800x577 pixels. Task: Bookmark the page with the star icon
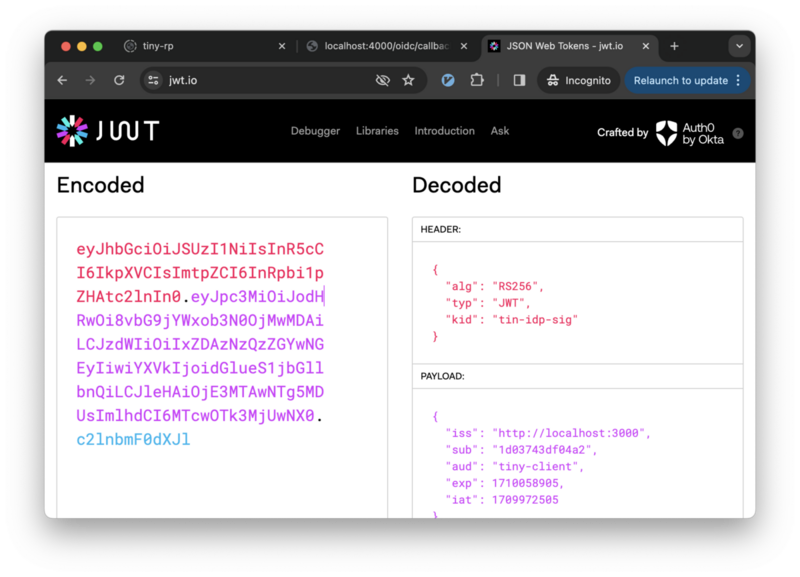click(x=409, y=80)
